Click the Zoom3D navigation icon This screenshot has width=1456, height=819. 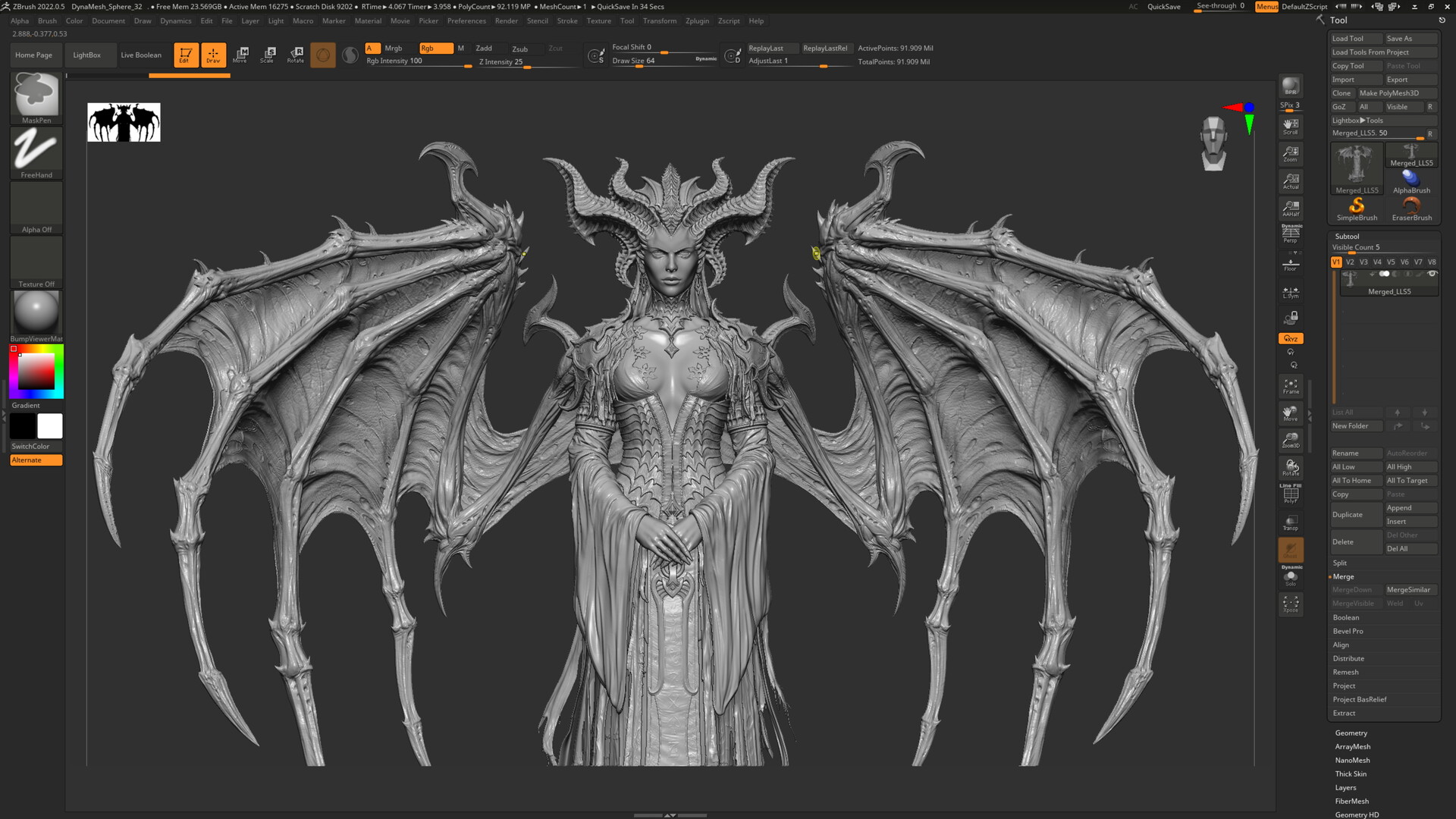pyautogui.click(x=1290, y=440)
